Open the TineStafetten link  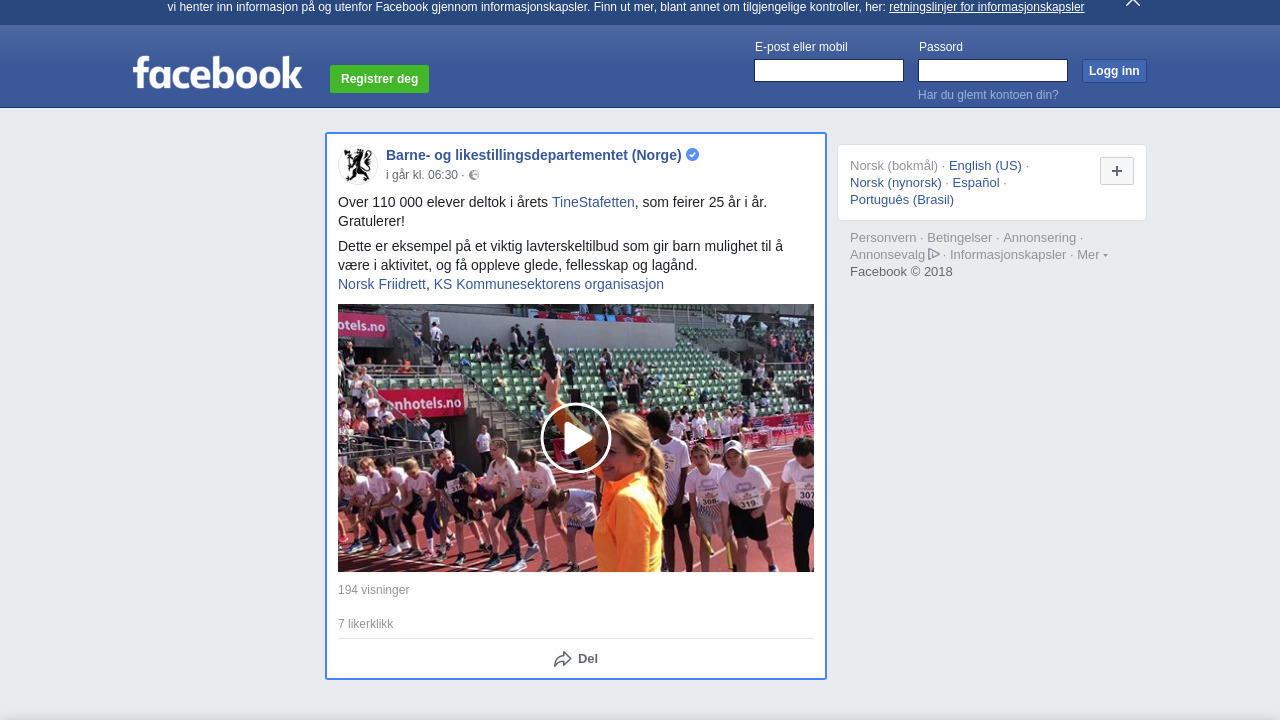(593, 202)
